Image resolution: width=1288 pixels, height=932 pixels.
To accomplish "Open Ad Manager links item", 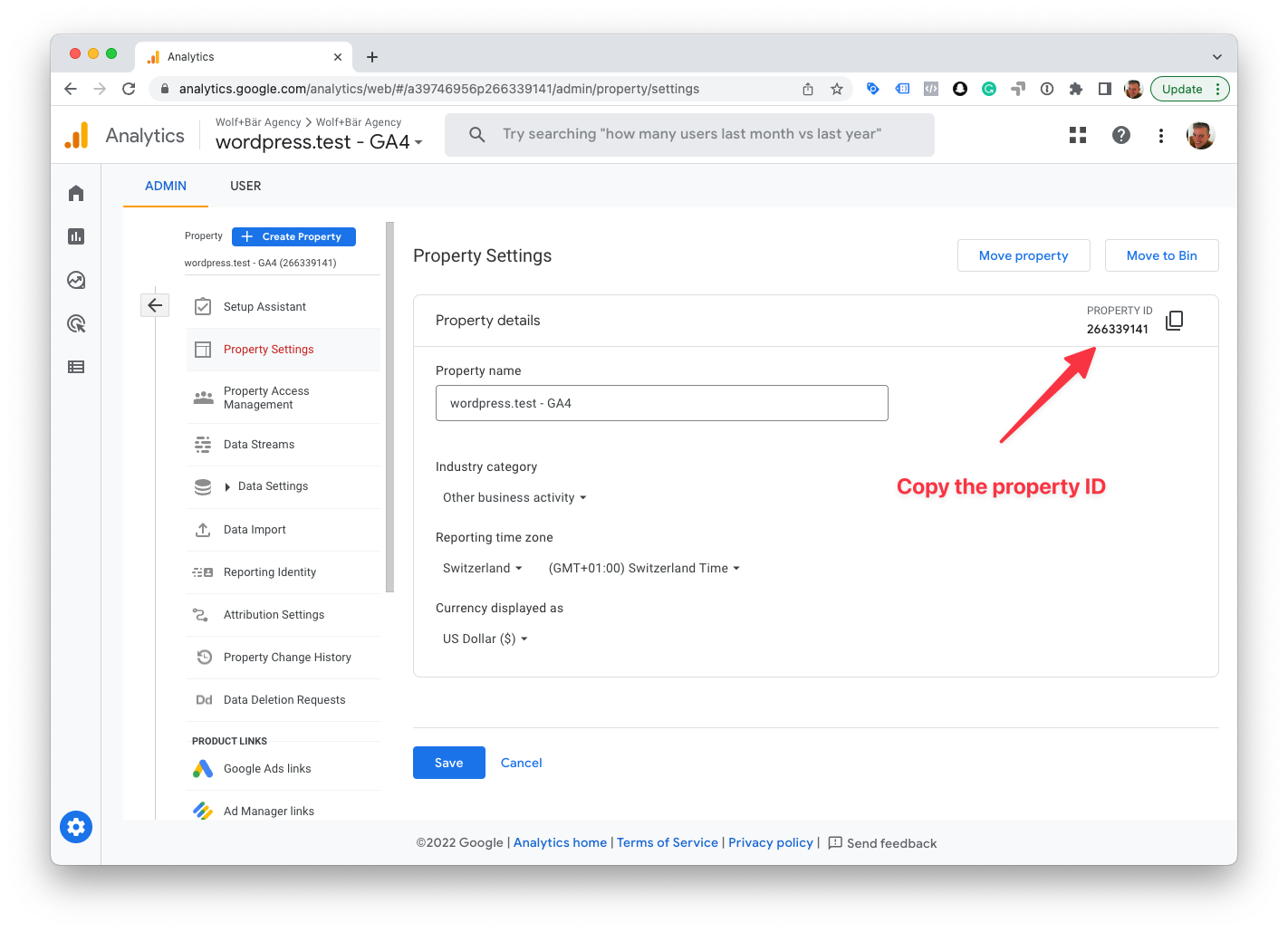I will (284, 809).
